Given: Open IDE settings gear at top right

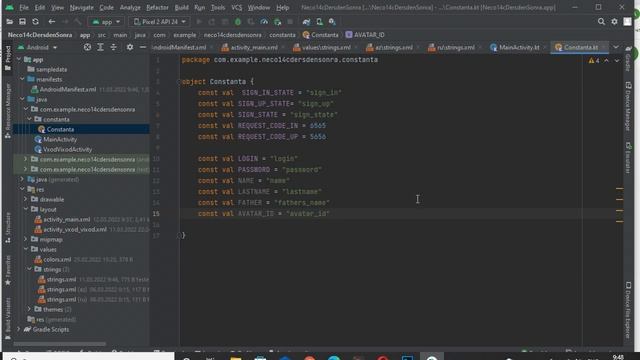Looking at the screenshot, I should point(614,22).
